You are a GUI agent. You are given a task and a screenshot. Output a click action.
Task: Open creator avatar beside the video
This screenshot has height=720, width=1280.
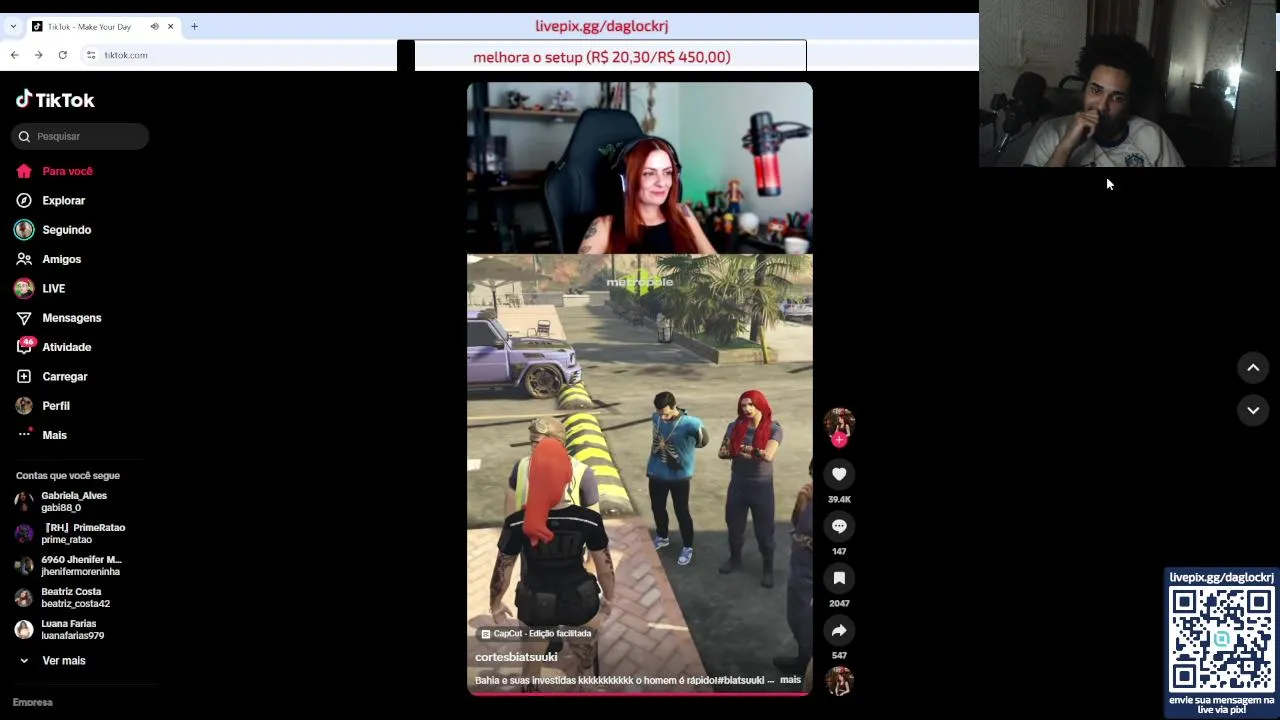coord(838,424)
